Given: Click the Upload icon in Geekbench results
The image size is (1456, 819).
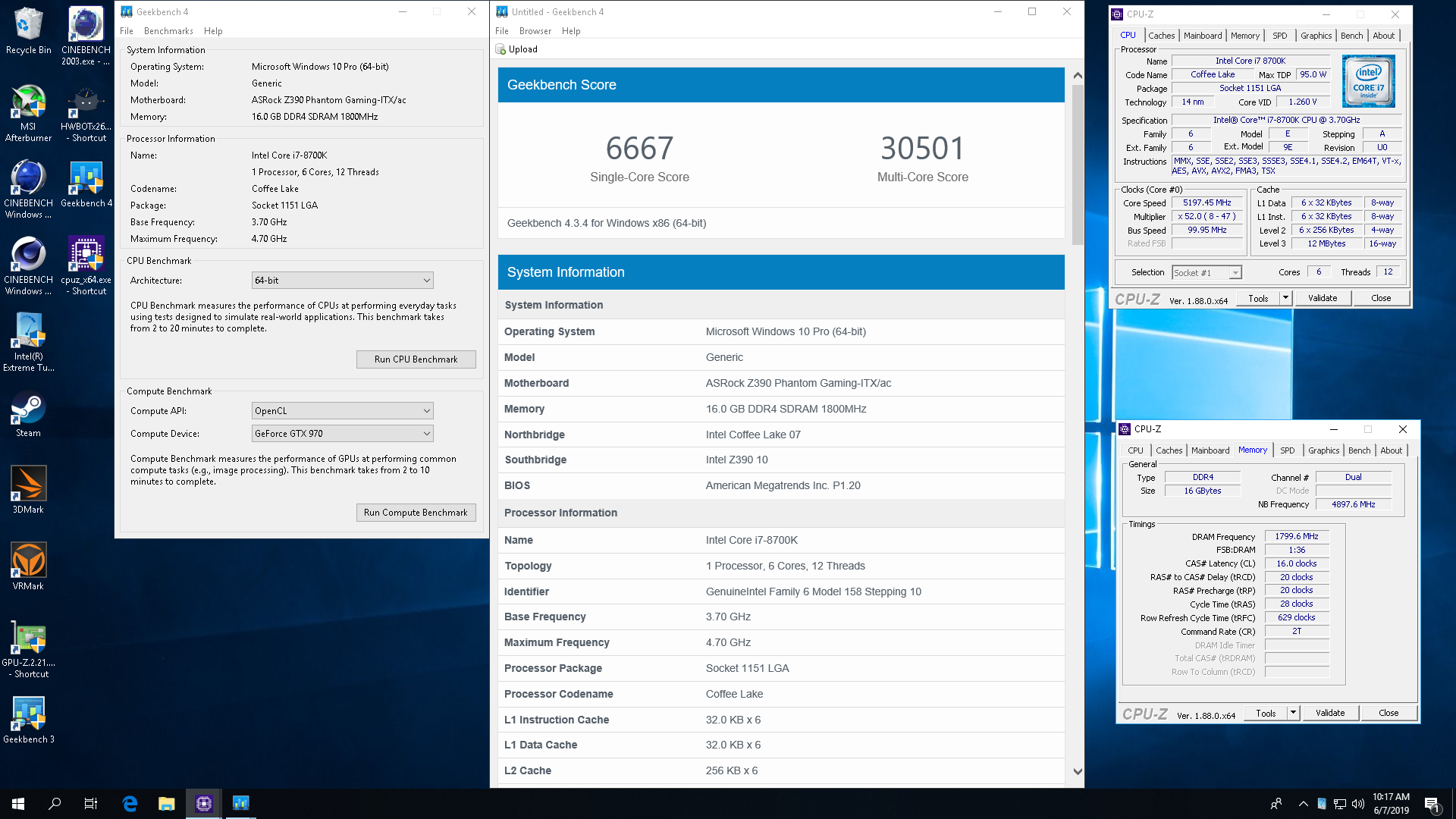Looking at the screenshot, I should (x=500, y=49).
